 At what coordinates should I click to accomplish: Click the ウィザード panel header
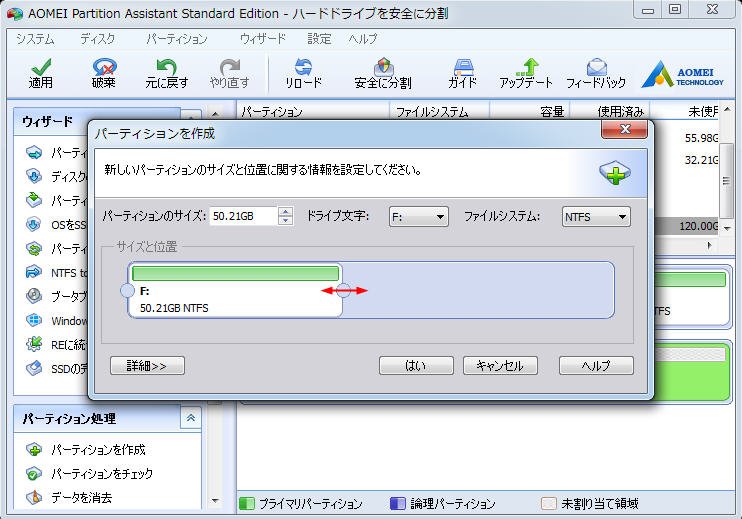(x=97, y=122)
